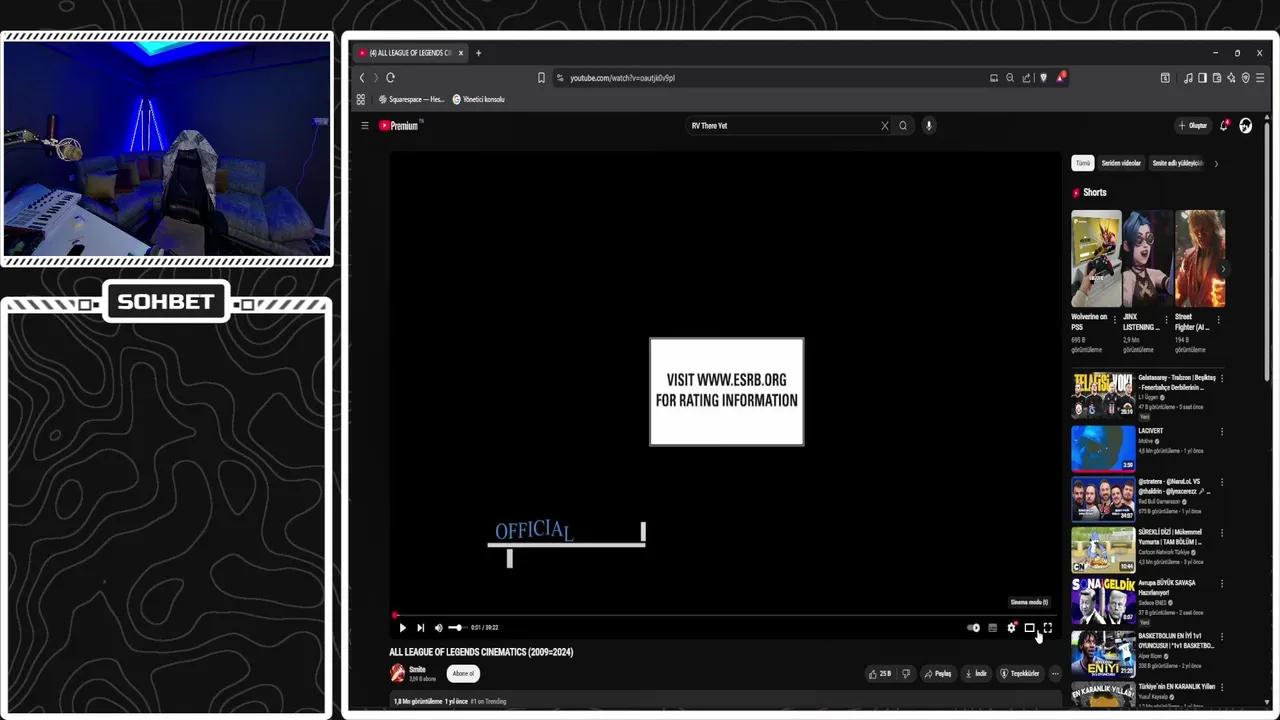1280x720 pixels.
Task: Open Avrupa BÜYÜK SAVAŞA Hazırlanıyor video
Action: (1103, 601)
